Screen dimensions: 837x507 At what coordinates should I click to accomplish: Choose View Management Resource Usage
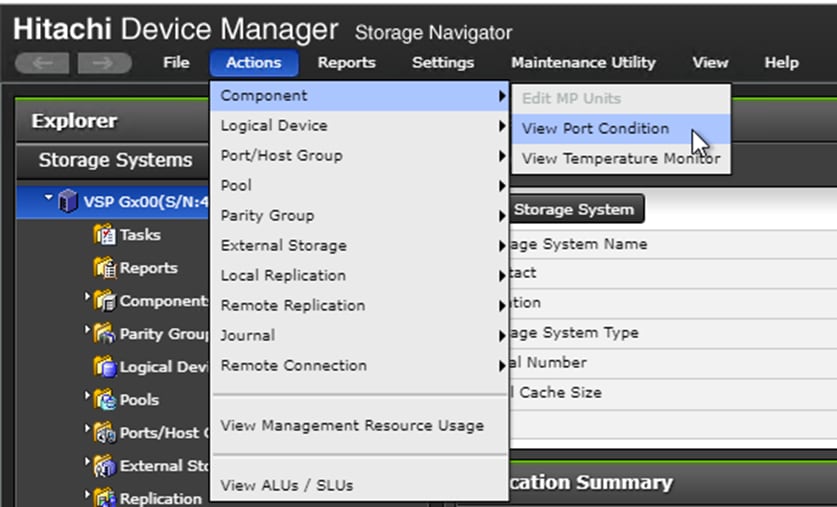tap(360, 426)
